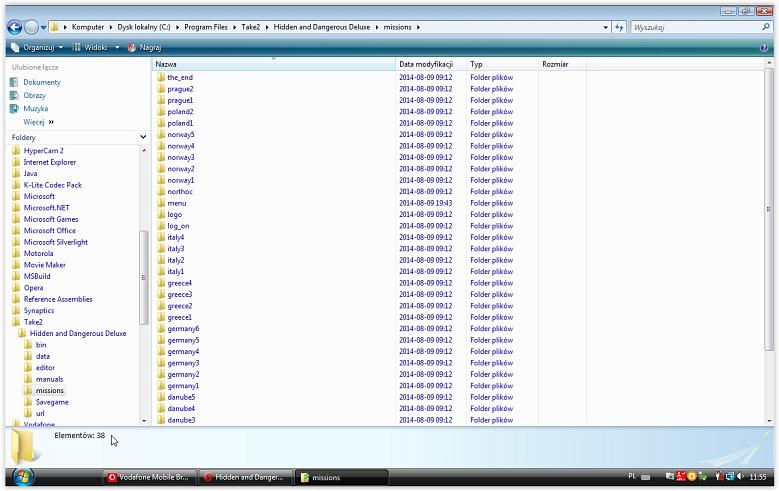
Task: Open the Help question mark icon
Action: [x=764, y=48]
